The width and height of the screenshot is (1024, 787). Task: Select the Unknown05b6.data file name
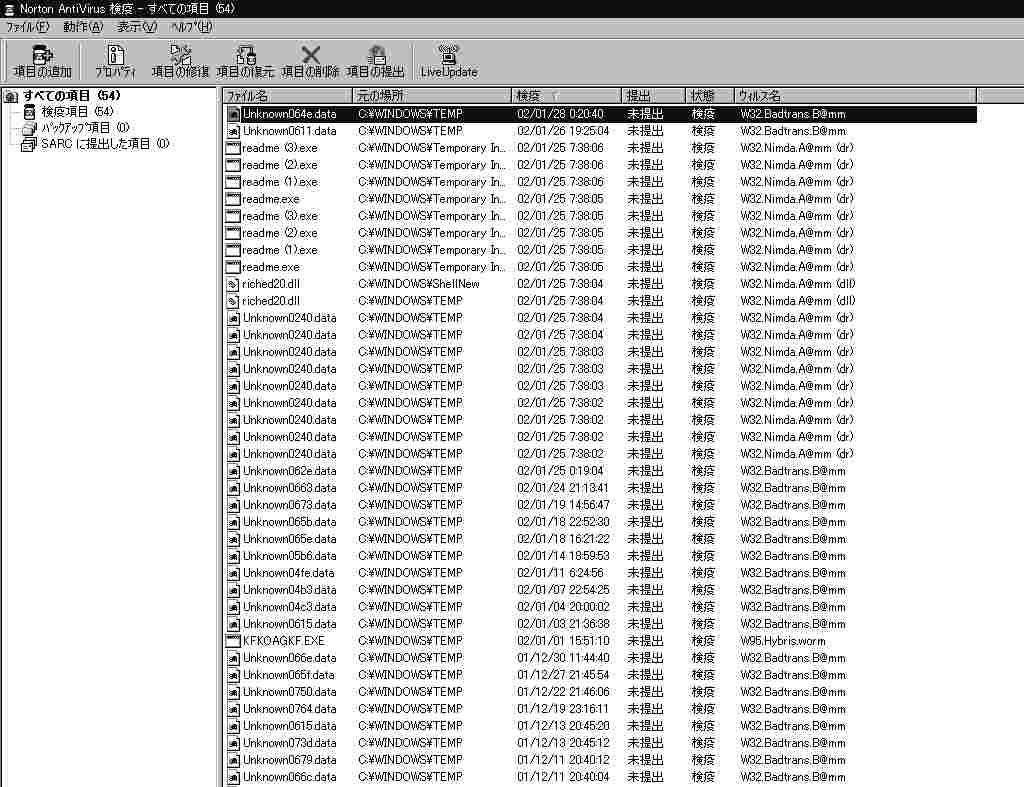tap(289, 556)
